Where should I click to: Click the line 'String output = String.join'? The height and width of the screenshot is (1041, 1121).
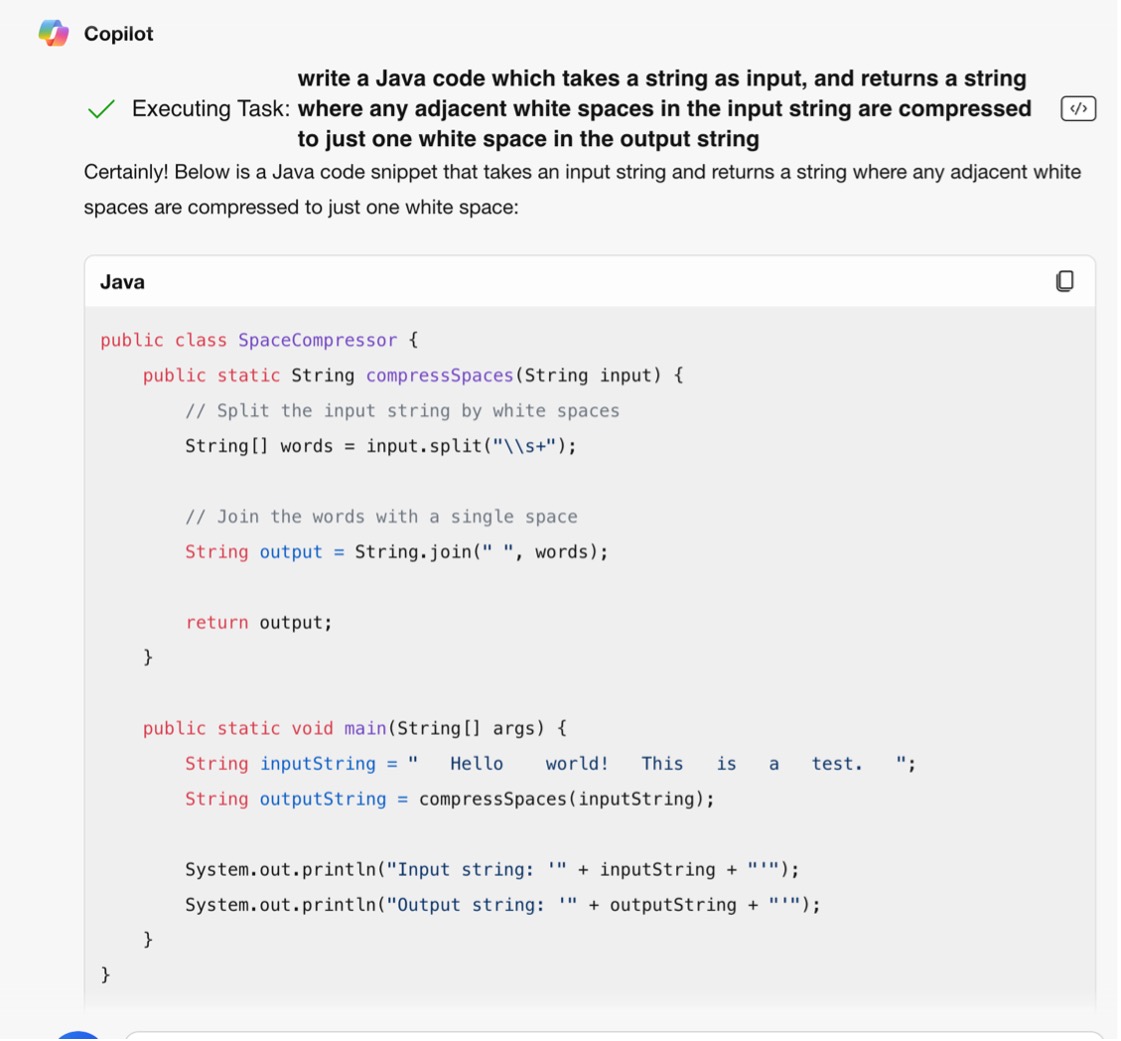click(397, 552)
